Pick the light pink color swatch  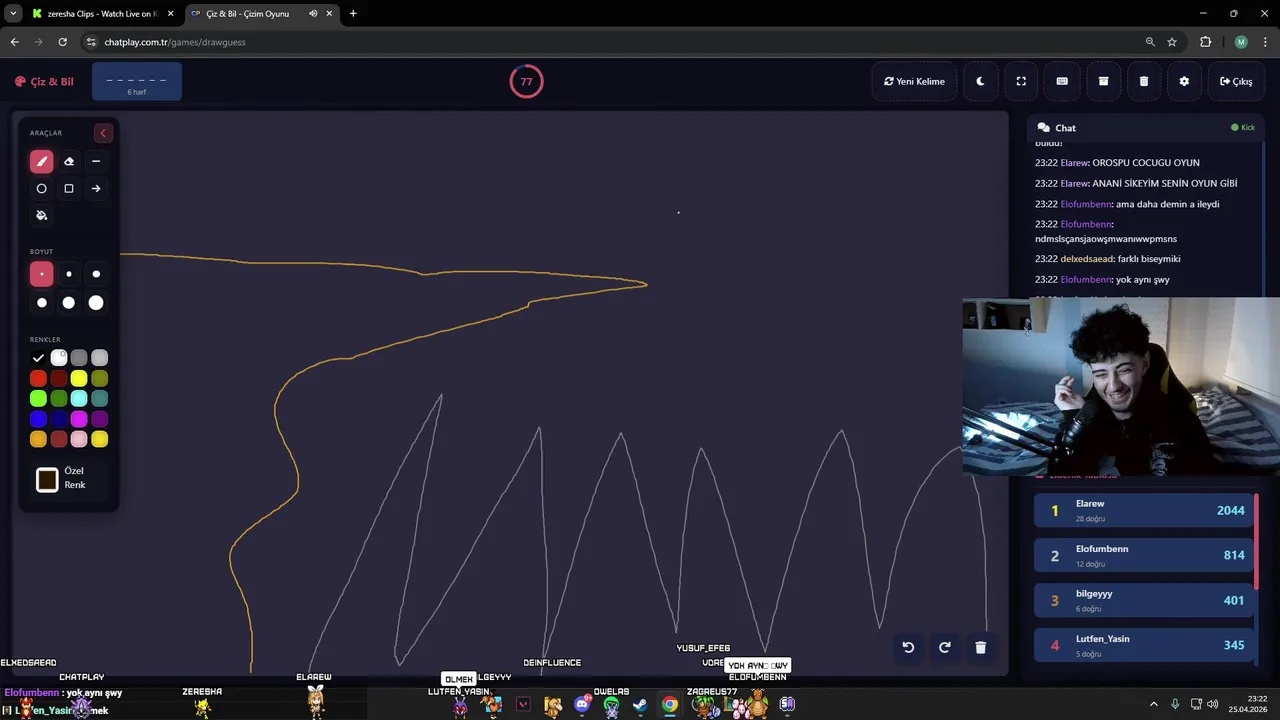pyautogui.click(x=79, y=439)
